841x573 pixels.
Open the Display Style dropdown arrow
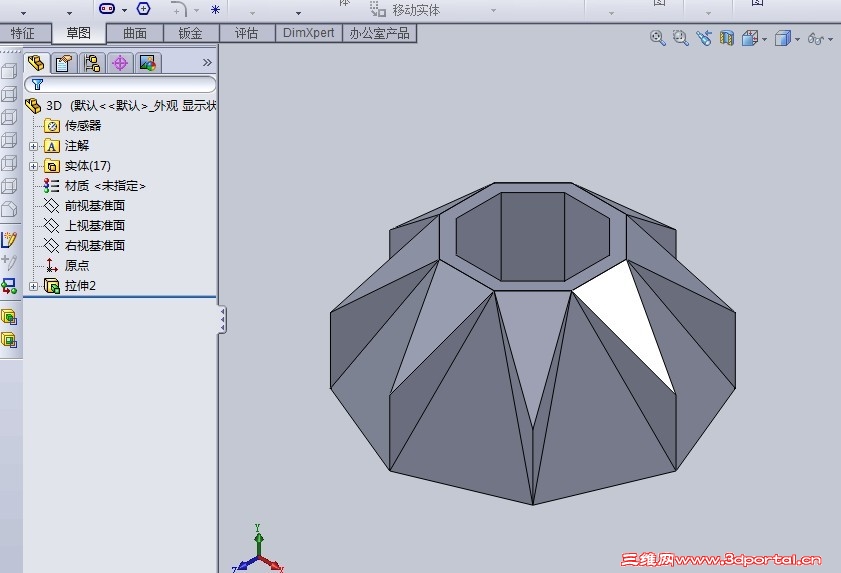[798, 40]
